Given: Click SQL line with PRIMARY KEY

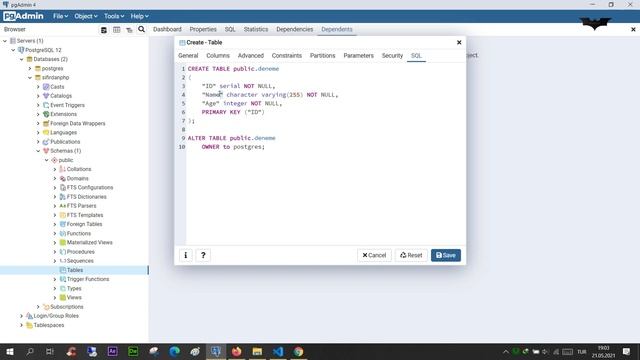Looking at the screenshot, I should tap(233, 112).
